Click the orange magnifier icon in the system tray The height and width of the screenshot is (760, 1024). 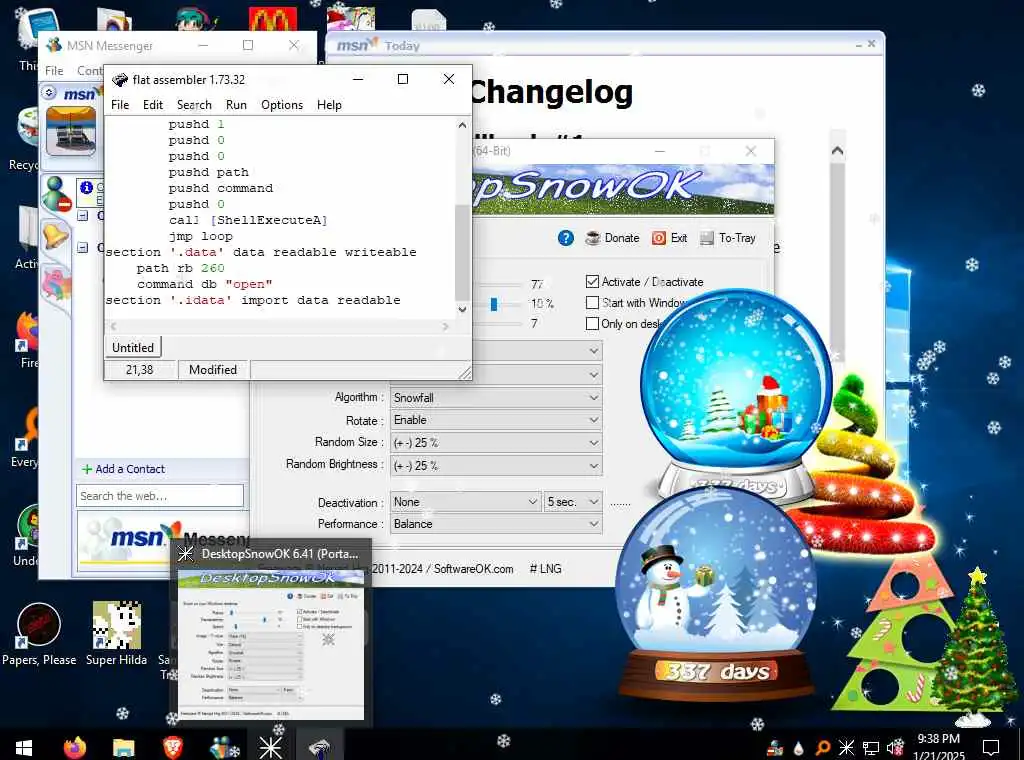[823, 748]
